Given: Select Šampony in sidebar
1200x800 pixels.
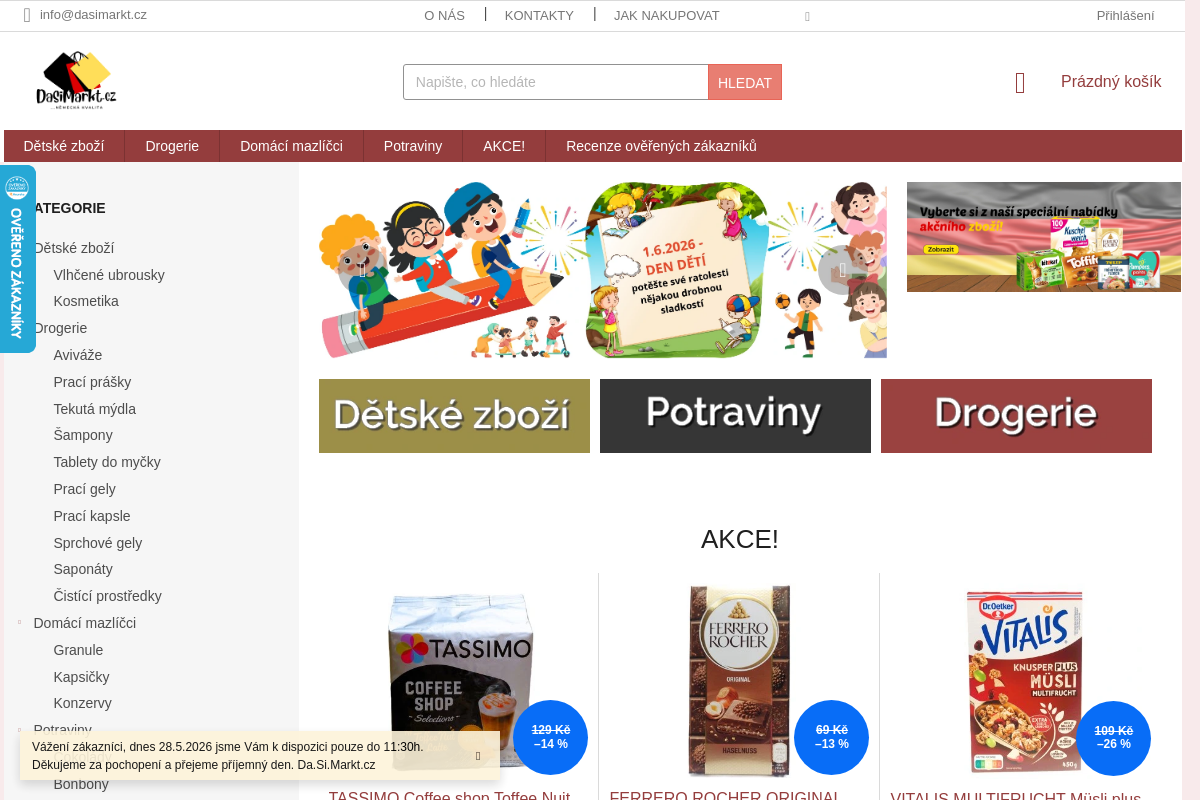Looking at the screenshot, I should click(x=83, y=435).
